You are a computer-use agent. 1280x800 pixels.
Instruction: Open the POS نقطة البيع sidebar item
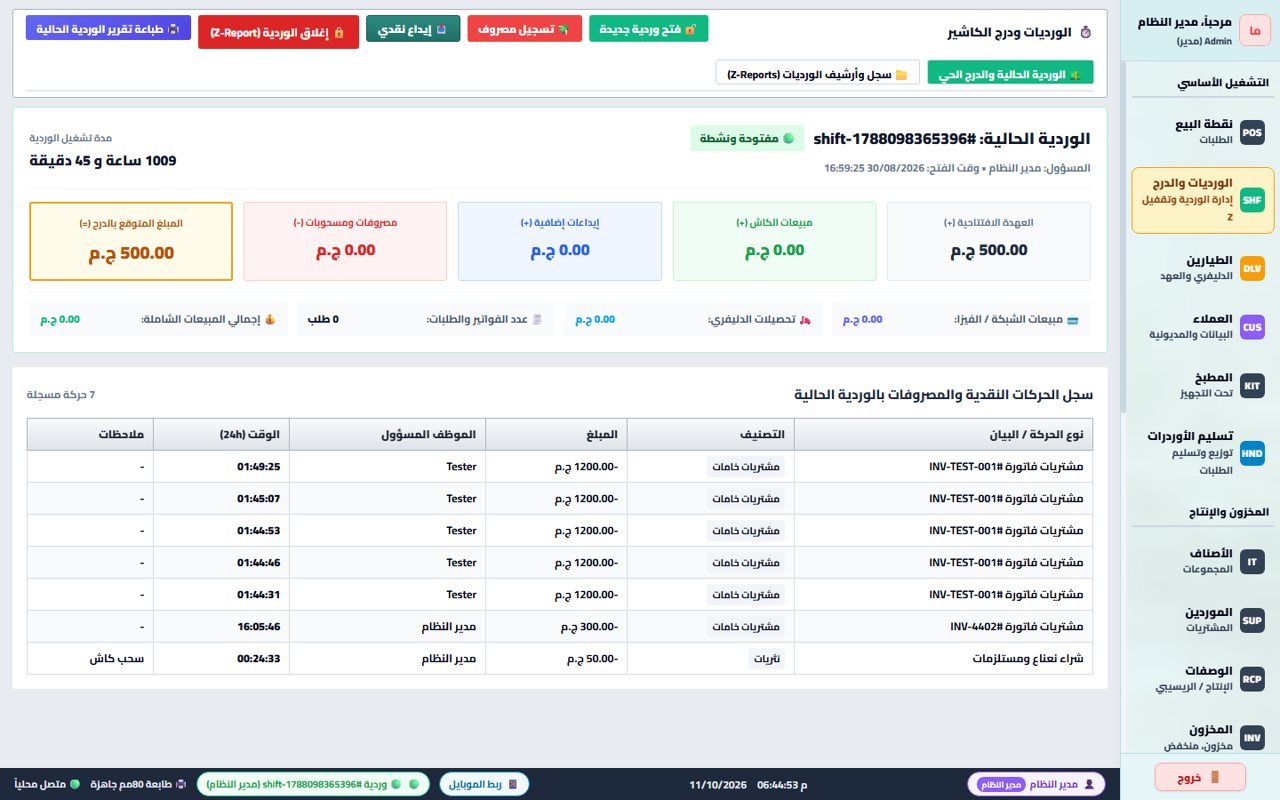tap(1202, 132)
